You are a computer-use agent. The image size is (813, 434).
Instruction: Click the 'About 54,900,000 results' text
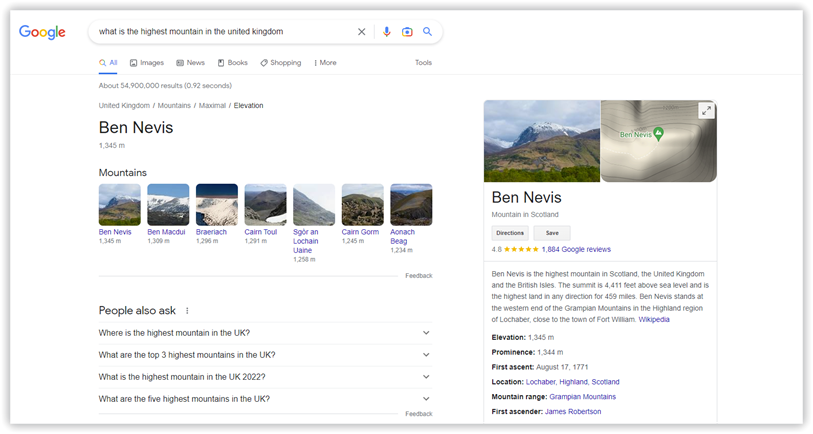coord(165,86)
